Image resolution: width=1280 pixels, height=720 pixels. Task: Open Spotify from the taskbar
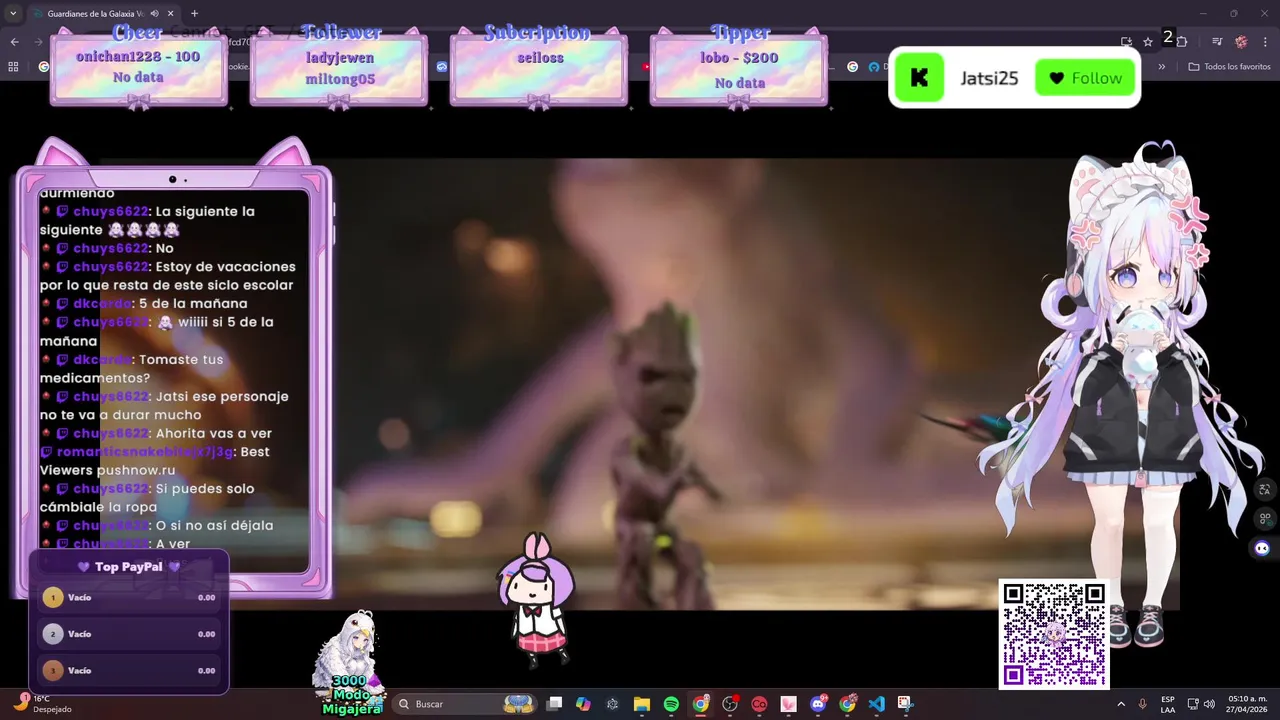pos(671,704)
